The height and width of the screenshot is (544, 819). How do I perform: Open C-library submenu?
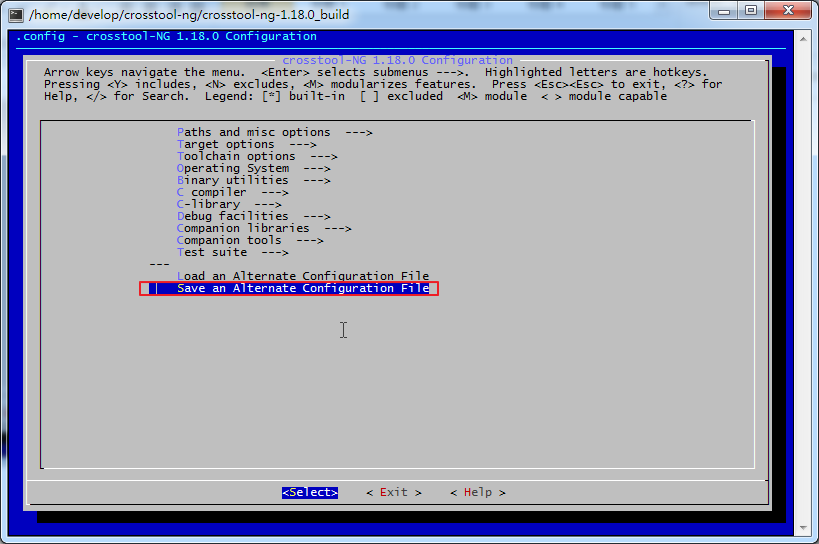click(229, 204)
